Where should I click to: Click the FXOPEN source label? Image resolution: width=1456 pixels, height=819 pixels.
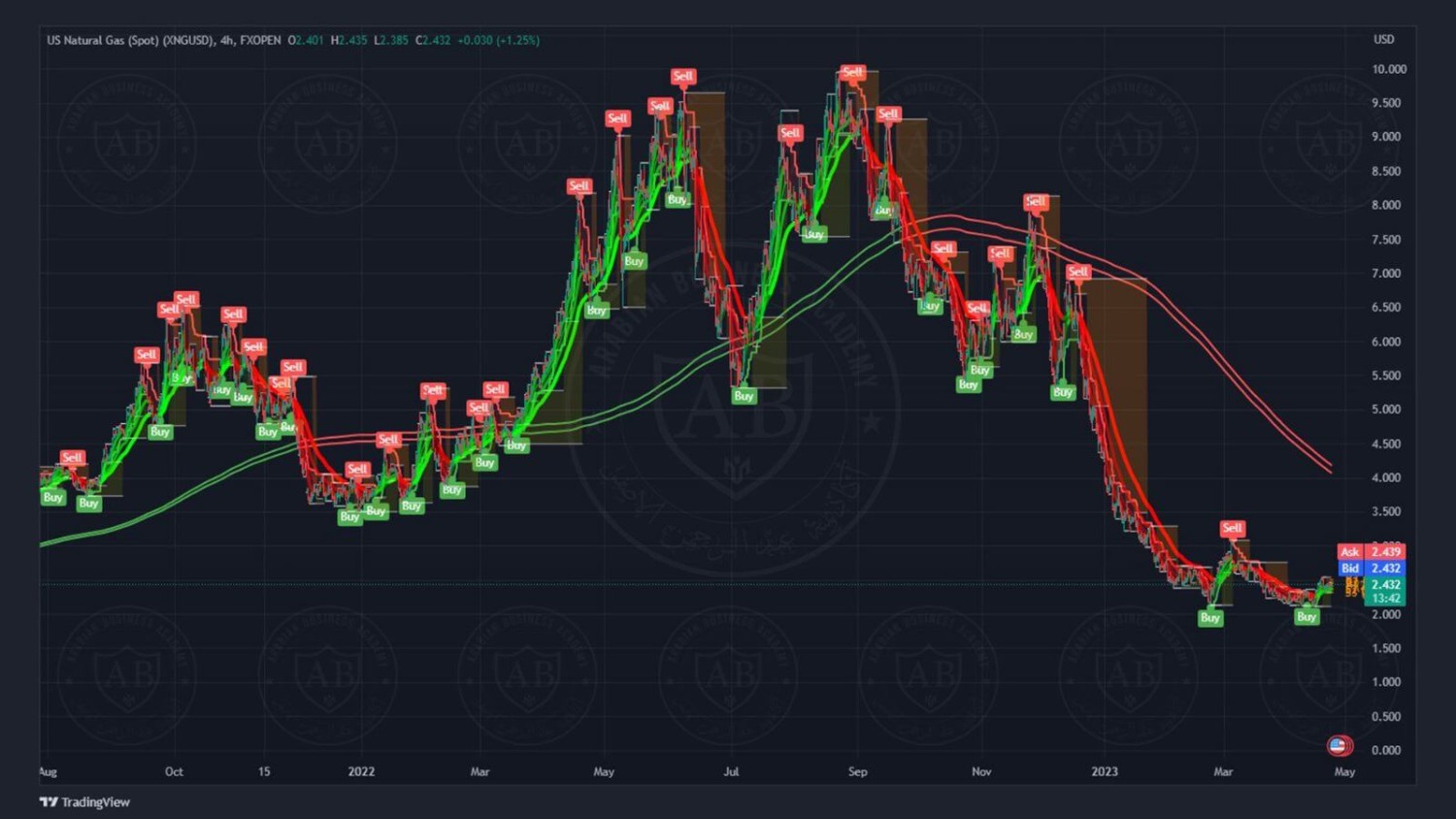pos(260,40)
